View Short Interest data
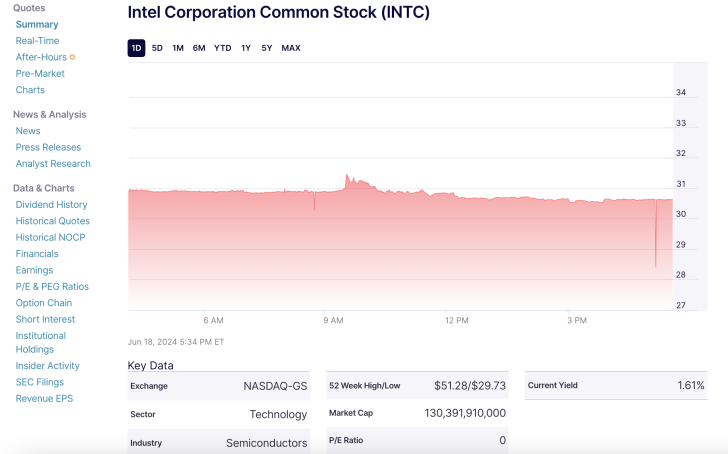The width and height of the screenshot is (728, 454). pyautogui.click(x=46, y=319)
